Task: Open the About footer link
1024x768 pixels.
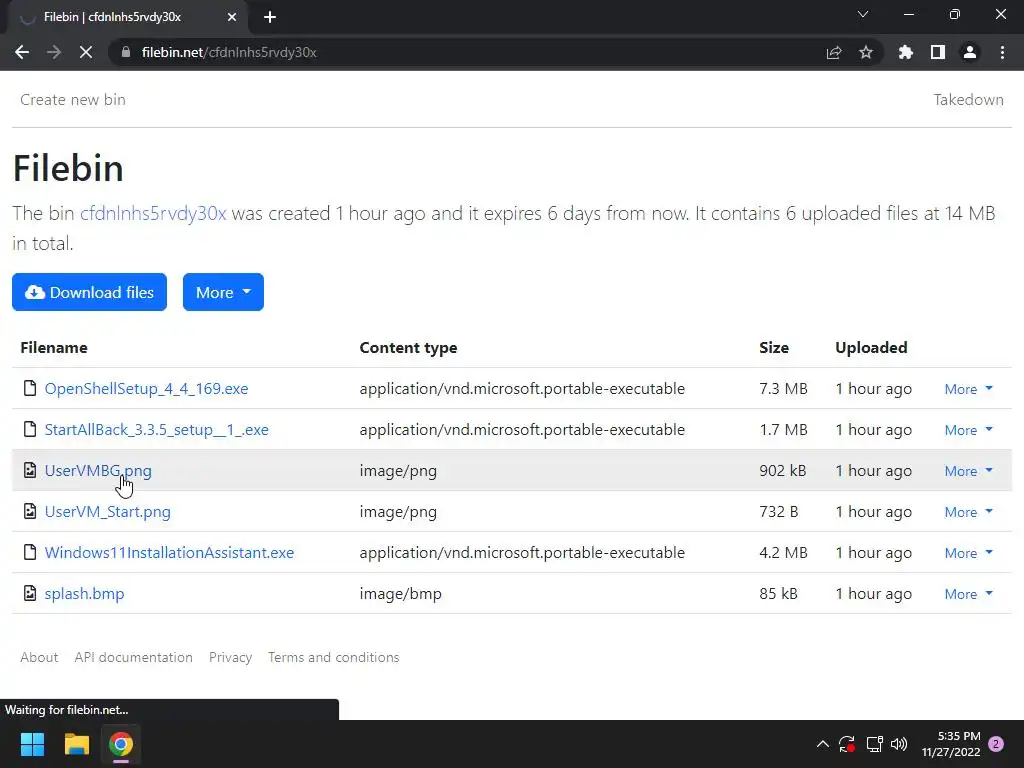Action: click(x=39, y=657)
